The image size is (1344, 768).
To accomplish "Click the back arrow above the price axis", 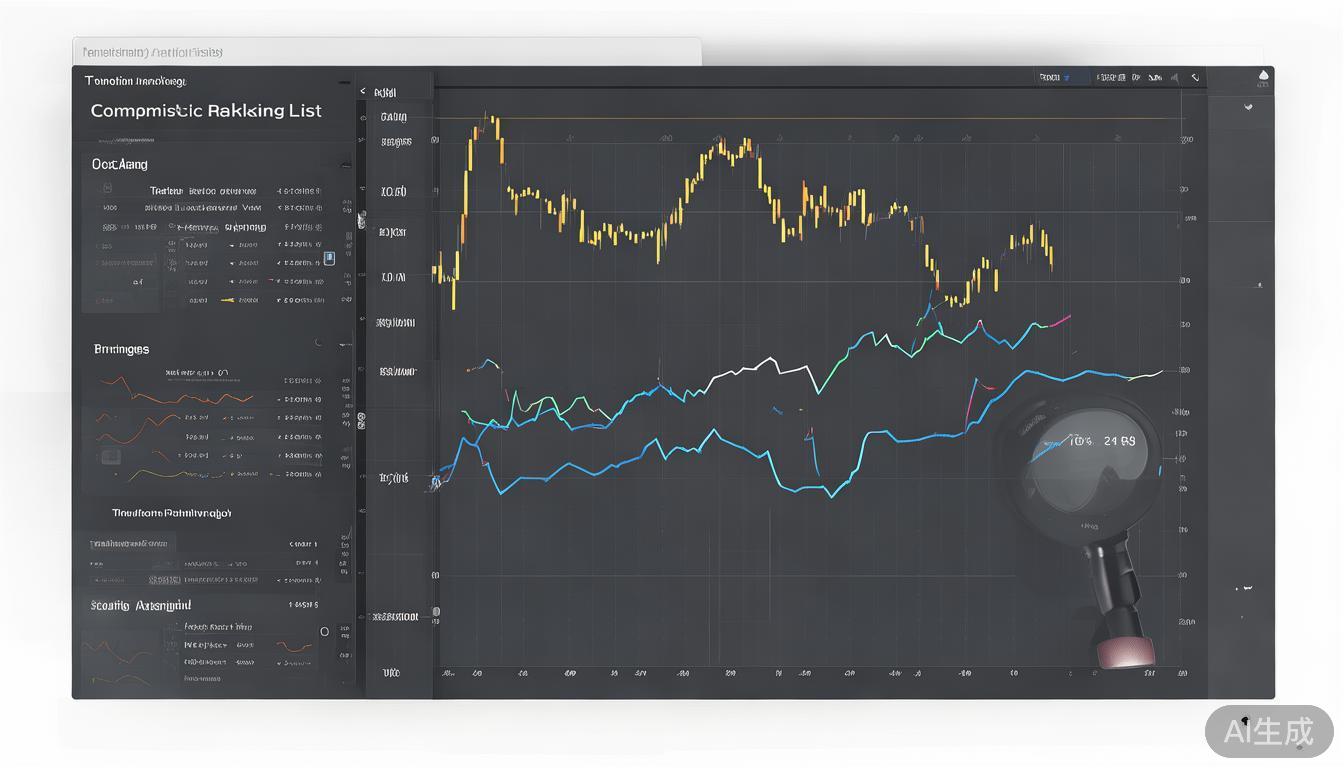I will 363,92.
